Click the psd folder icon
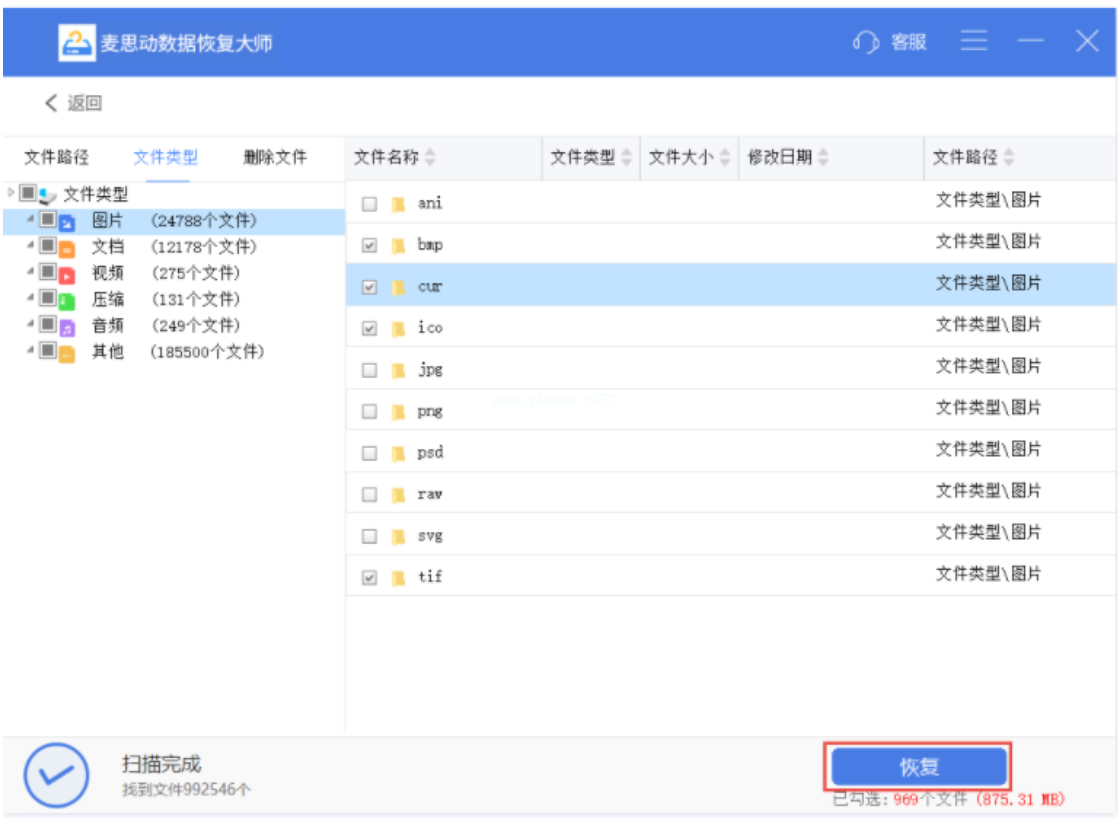Screen dimensions: 1118x818 (399, 453)
